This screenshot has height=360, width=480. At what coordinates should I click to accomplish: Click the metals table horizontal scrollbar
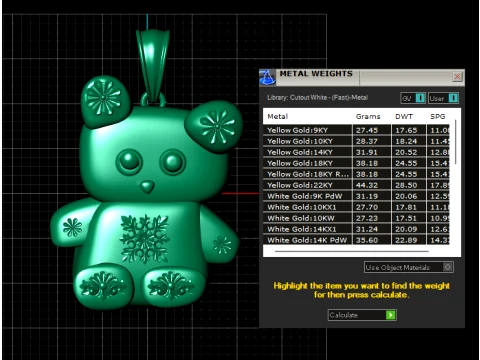tap(352, 251)
